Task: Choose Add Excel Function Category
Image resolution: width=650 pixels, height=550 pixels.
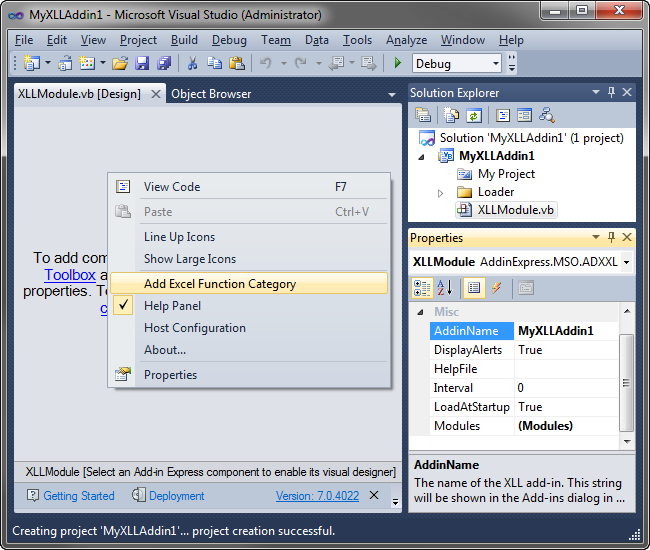Action: 249,283
